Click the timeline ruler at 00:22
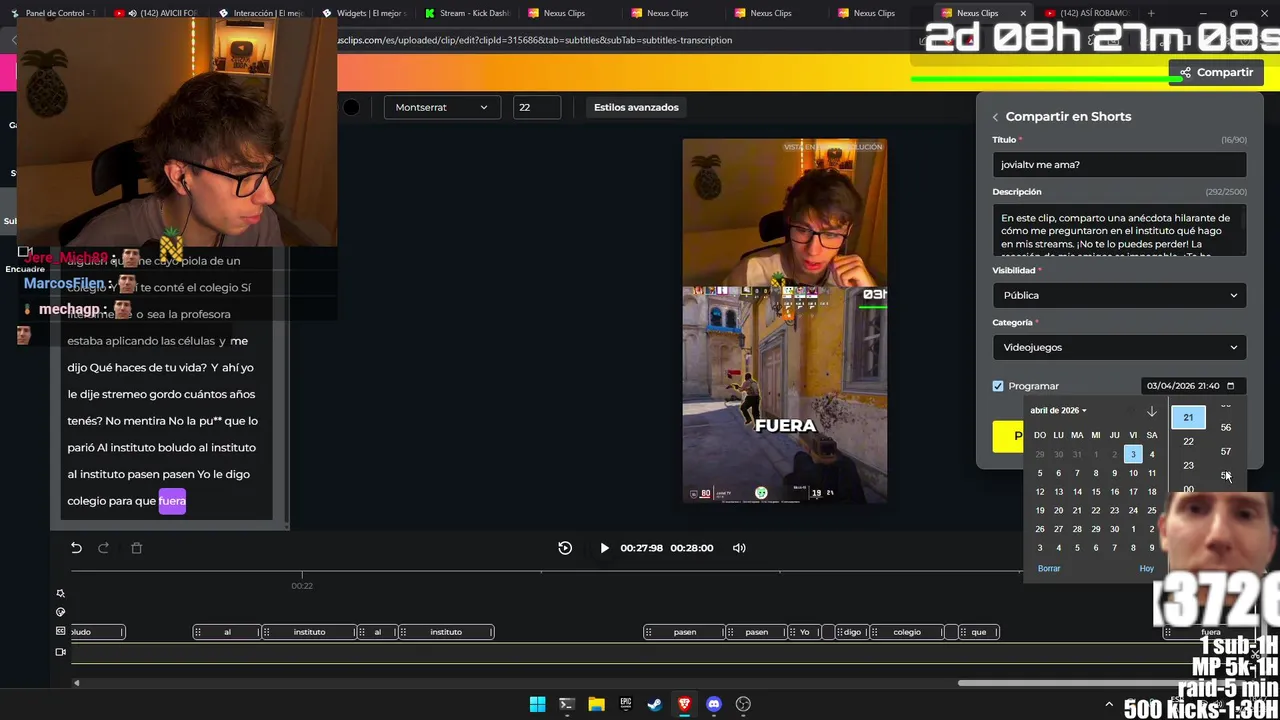The height and width of the screenshot is (720, 1280). click(x=302, y=586)
